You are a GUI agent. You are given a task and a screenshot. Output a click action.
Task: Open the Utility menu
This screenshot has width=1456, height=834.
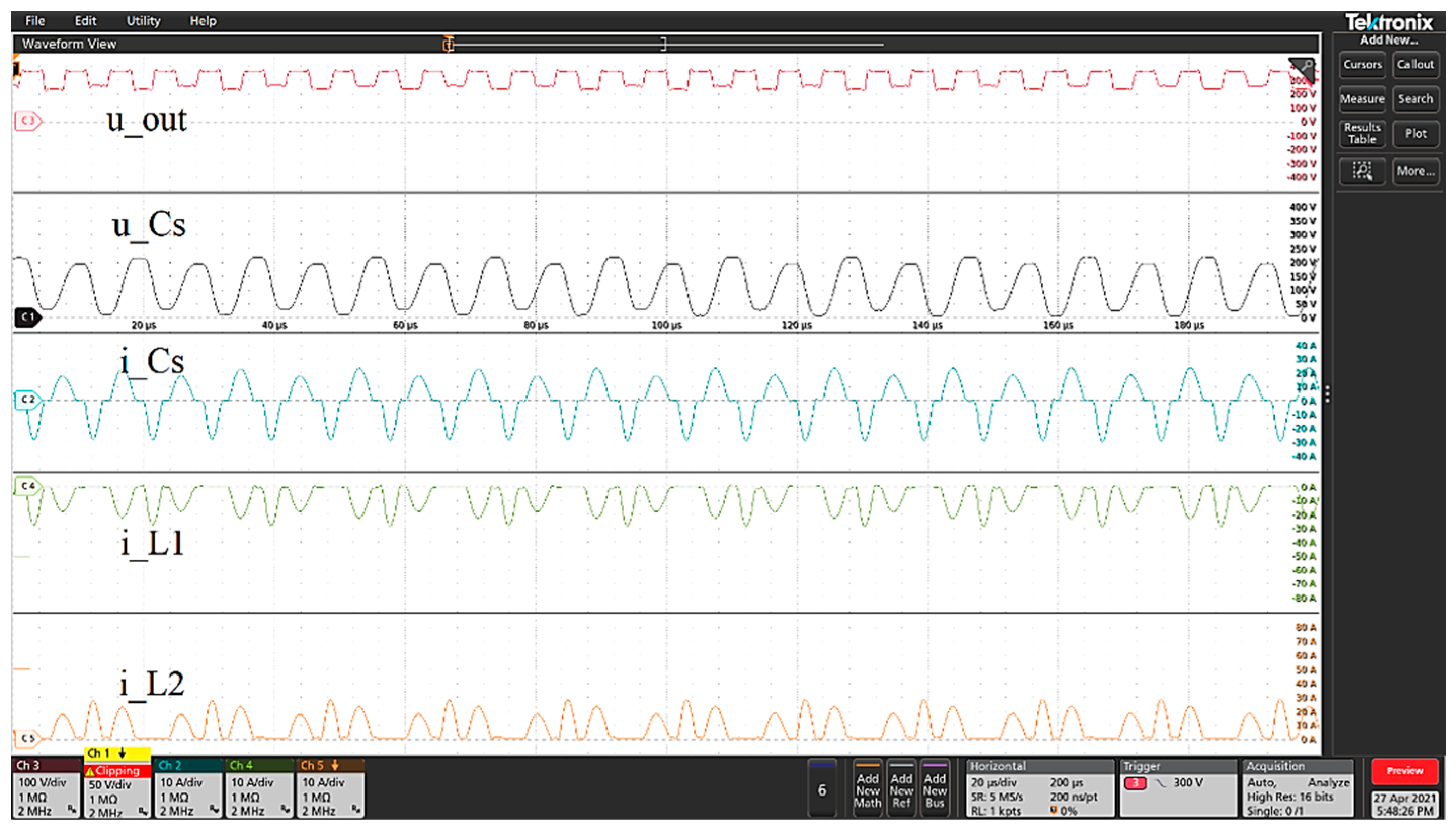143,21
